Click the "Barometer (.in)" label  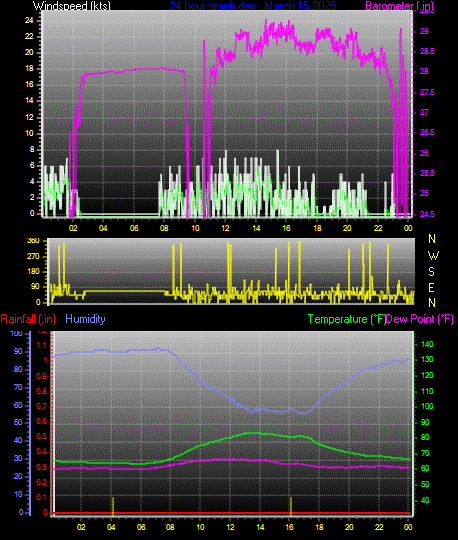399,6
